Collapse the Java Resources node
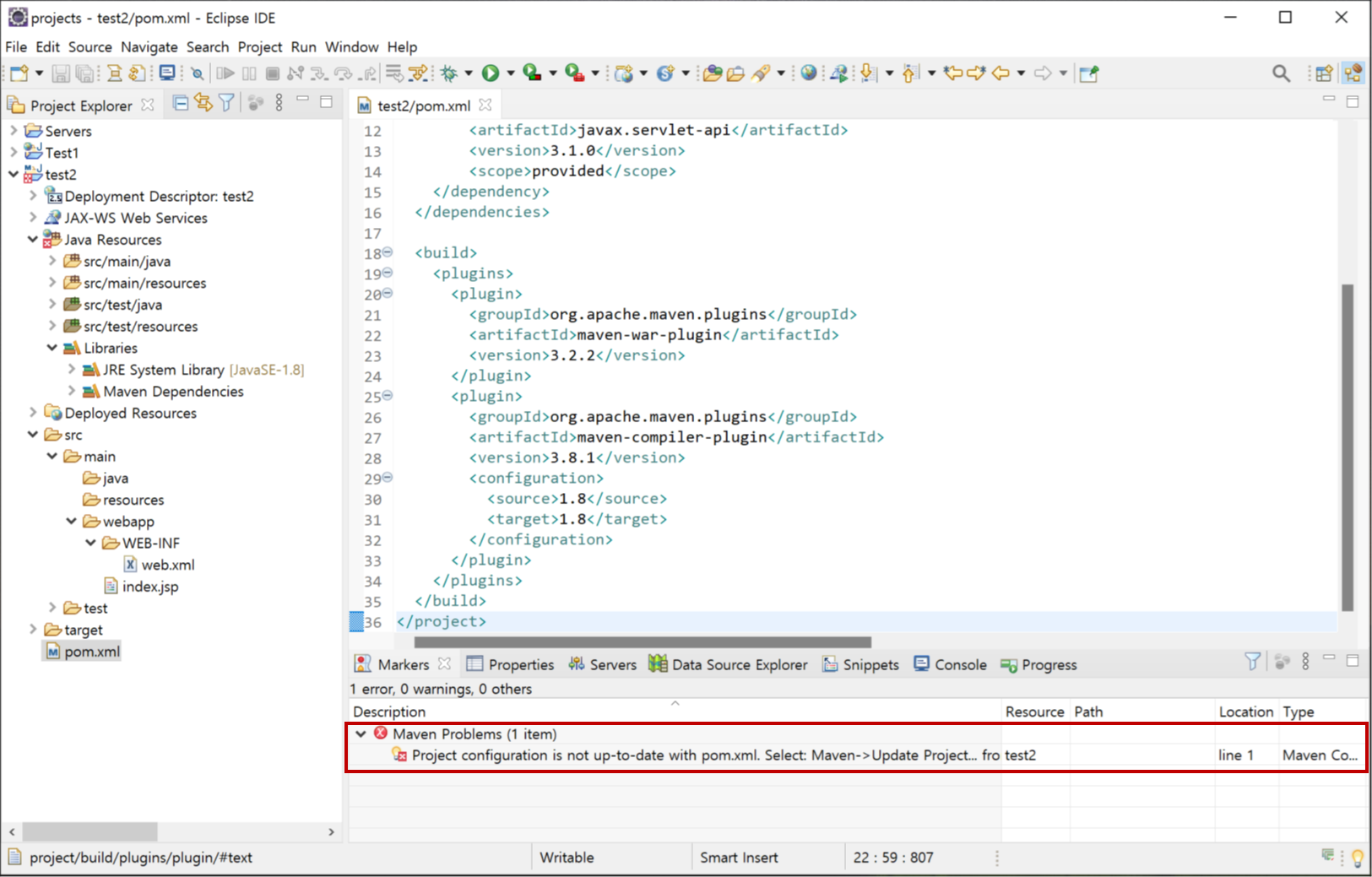The image size is (1372, 877). [x=33, y=239]
